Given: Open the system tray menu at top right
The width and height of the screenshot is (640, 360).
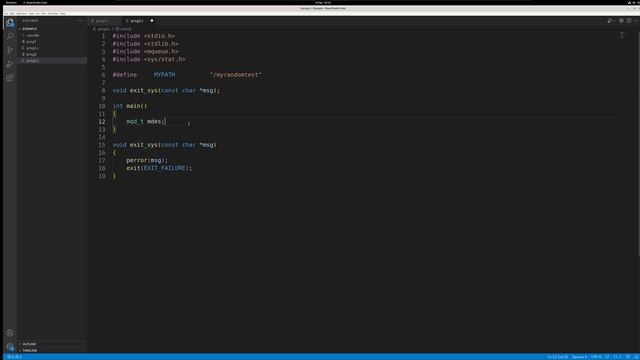Looking at the screenshot, I should [633, 2].
